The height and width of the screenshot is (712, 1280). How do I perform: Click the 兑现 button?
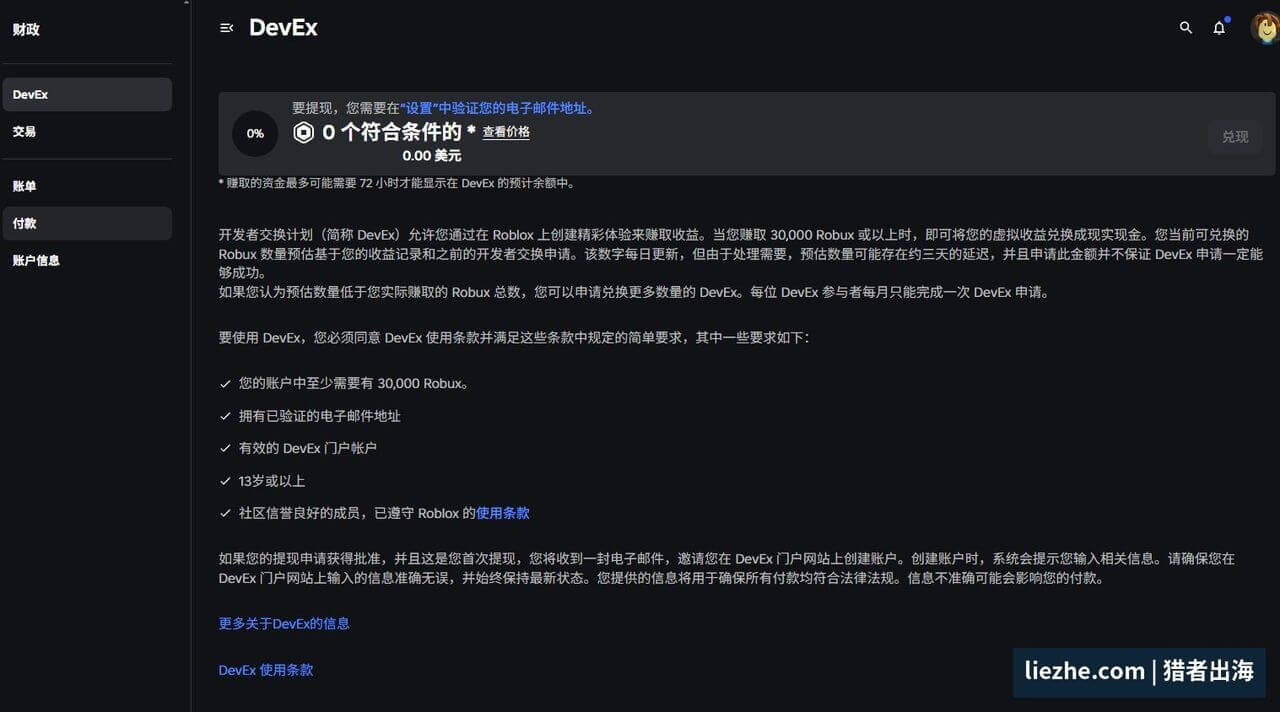click(x=1235, y=137)
